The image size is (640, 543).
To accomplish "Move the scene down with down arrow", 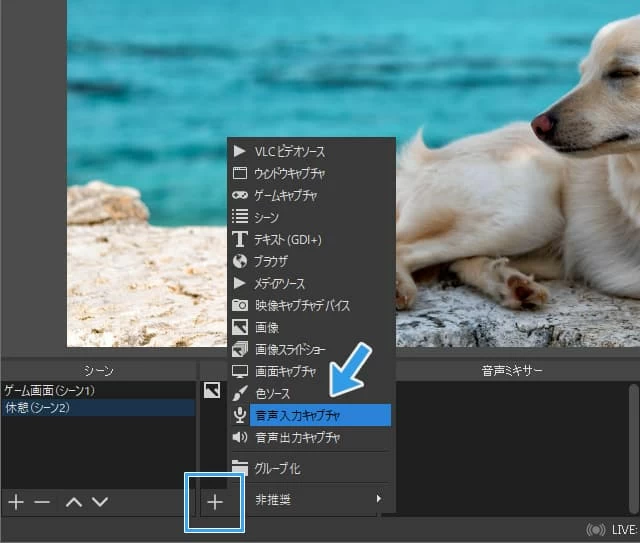I will (100, 502).
